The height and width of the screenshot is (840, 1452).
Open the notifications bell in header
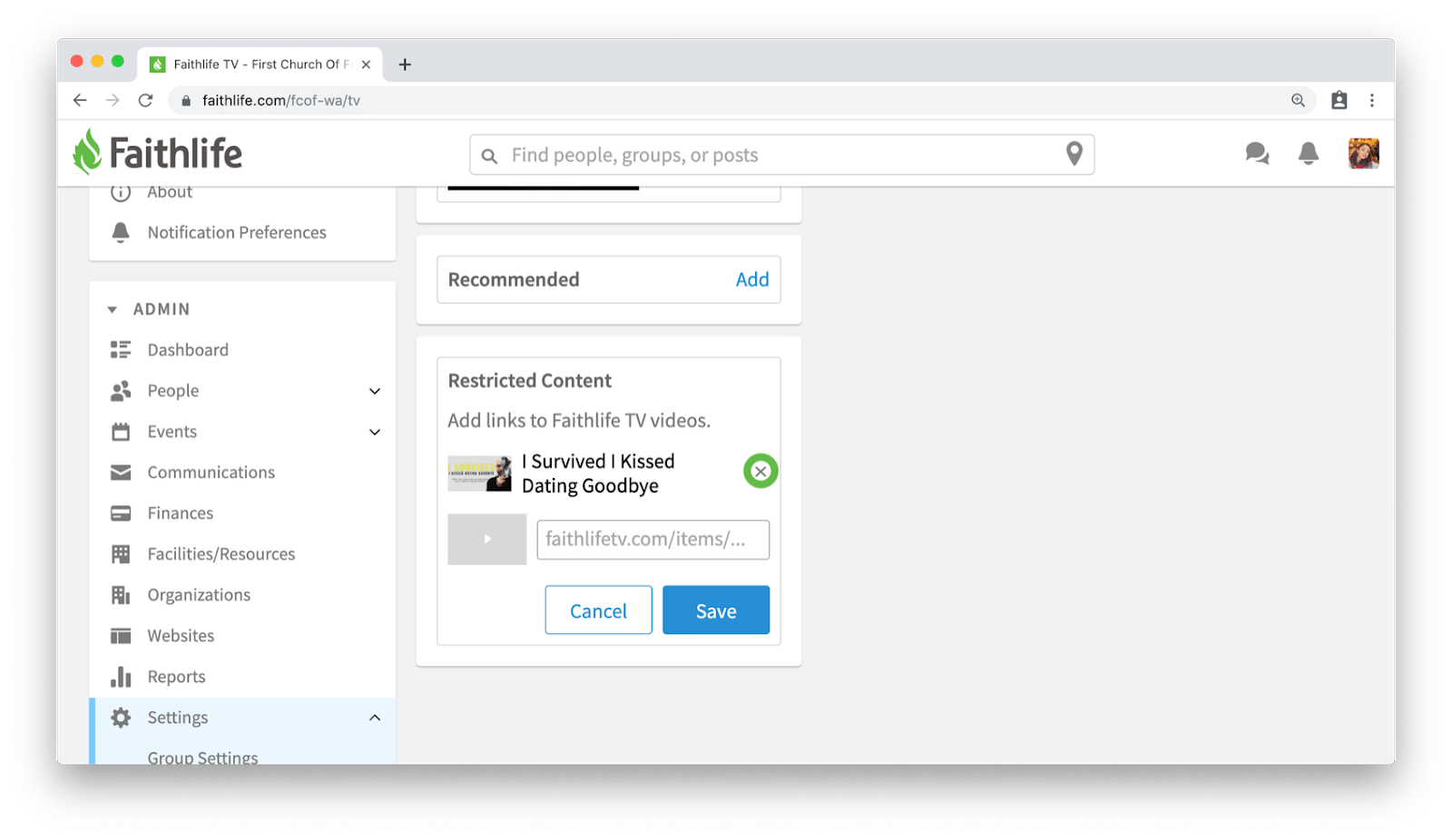coord(1308,154)
